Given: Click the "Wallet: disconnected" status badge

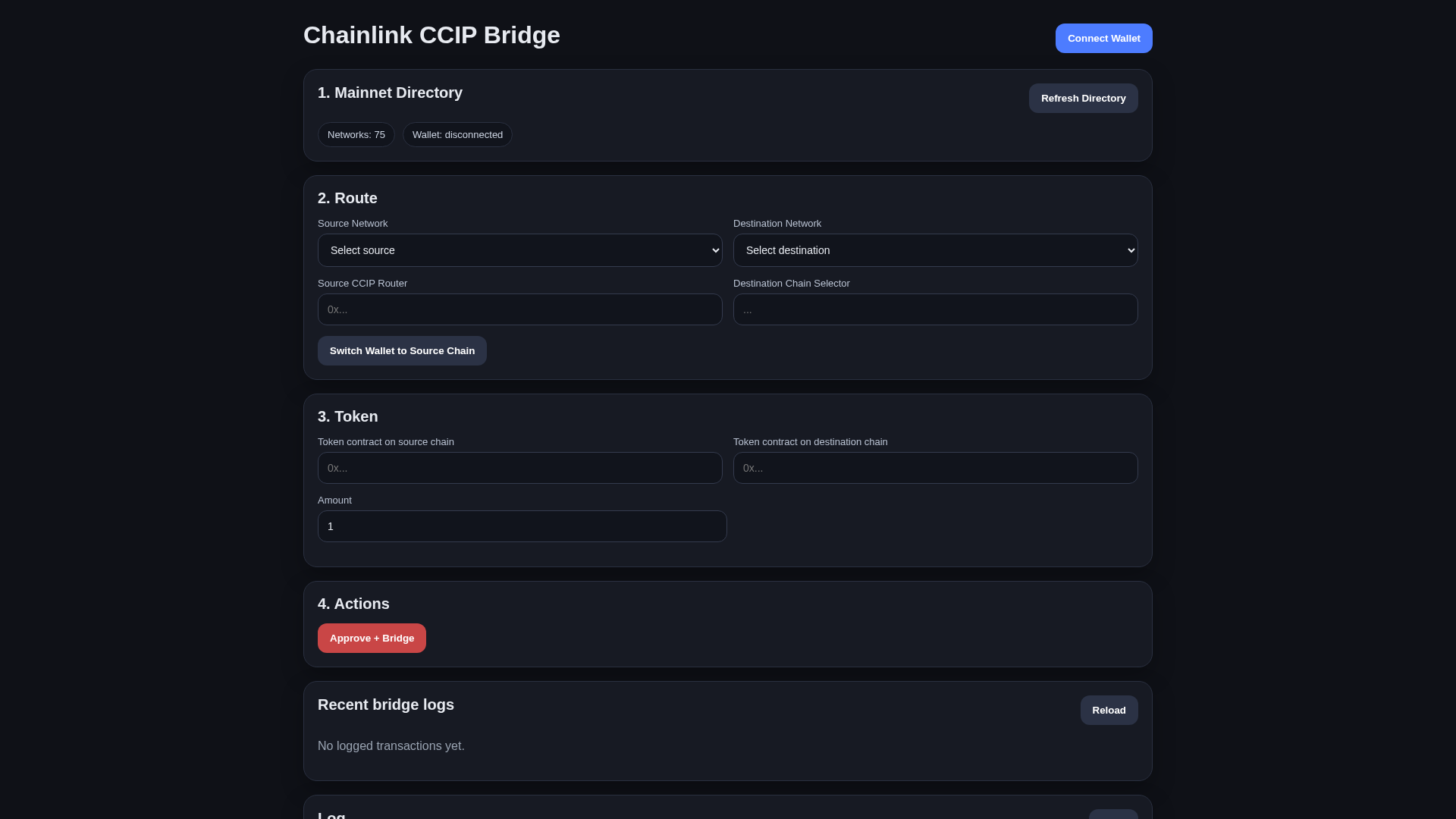Looking at the screenshot, I should tap(457, 135).
